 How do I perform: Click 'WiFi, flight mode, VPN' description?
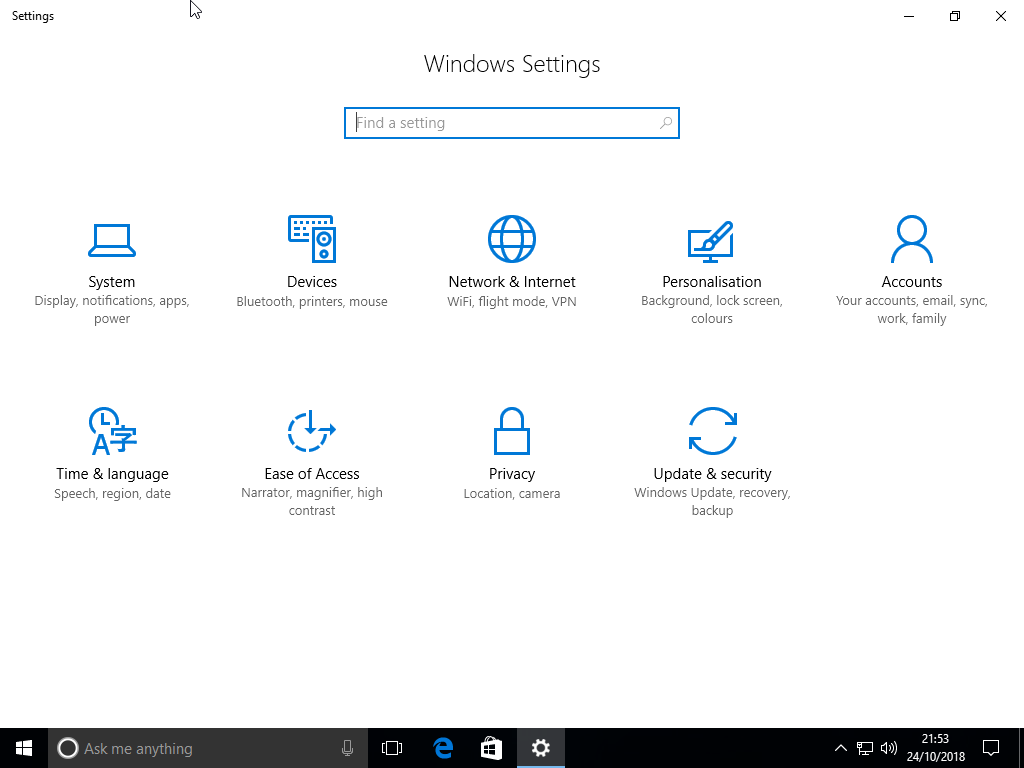tap(512, 301)
